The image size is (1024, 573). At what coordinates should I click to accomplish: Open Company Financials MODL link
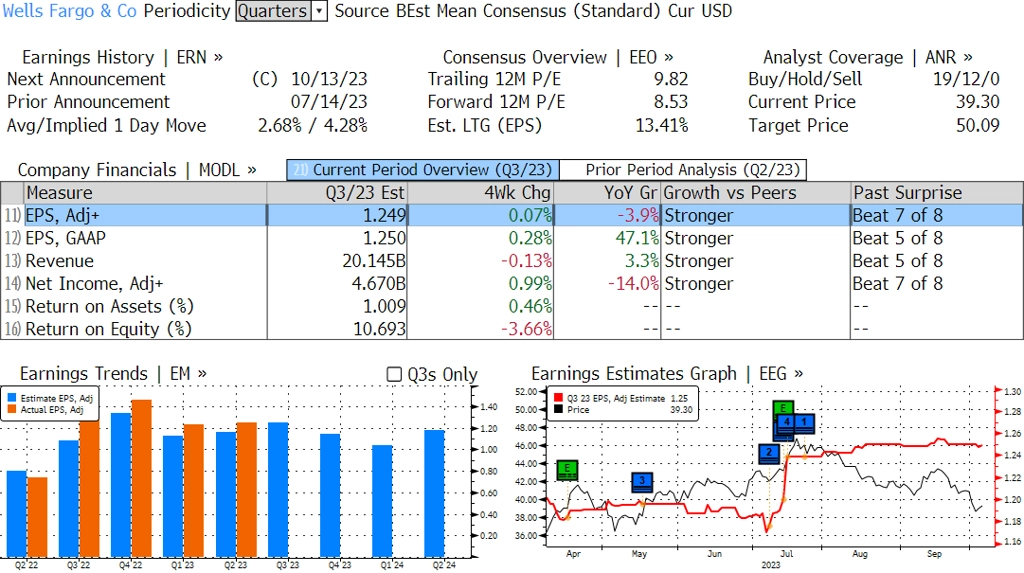click(x=137, y=170)
